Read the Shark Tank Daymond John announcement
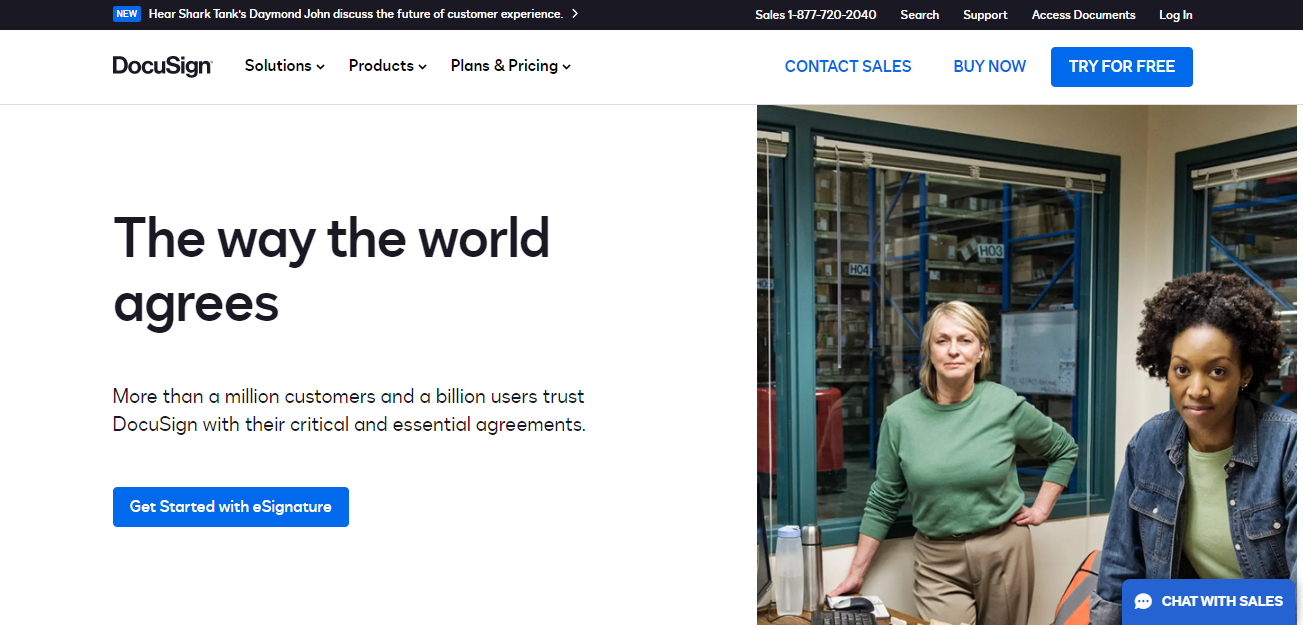The height and width of the screenshot is (625, 1303). (x=356, y=14)
